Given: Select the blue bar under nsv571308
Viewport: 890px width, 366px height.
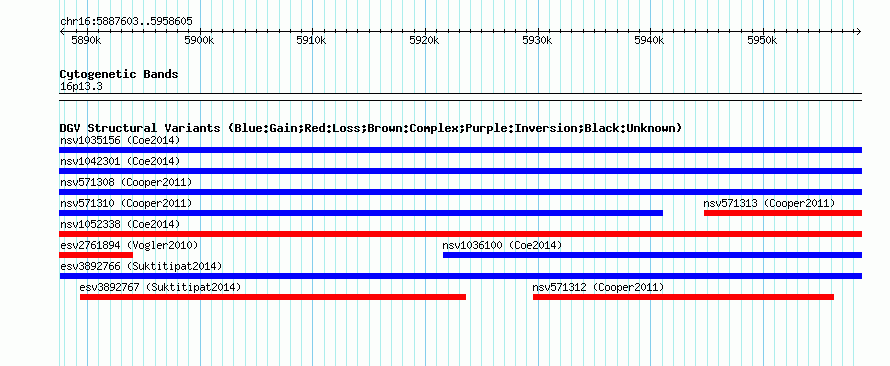Looking at the screenshot, I should click(x=460, y=192).
